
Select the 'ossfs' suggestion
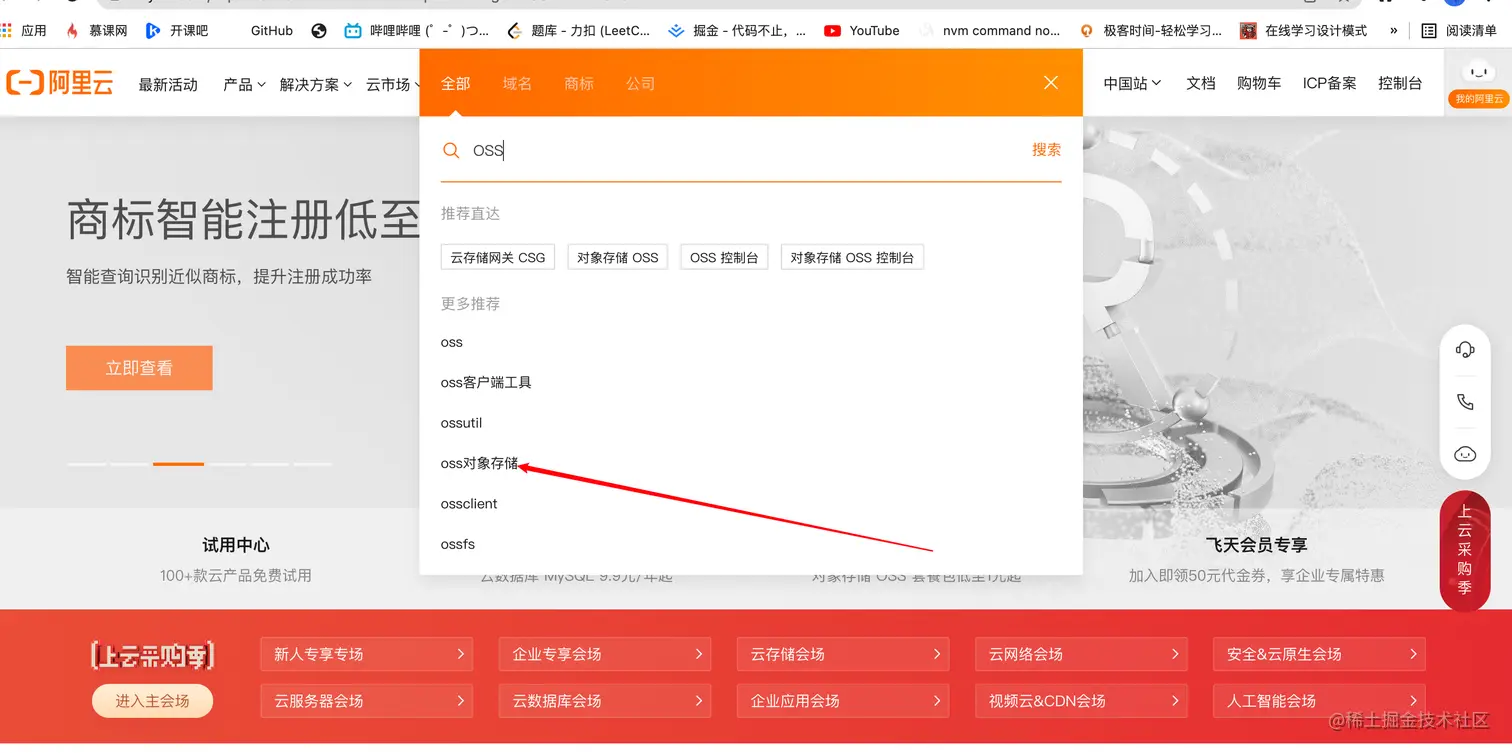(x=458, y=544)
